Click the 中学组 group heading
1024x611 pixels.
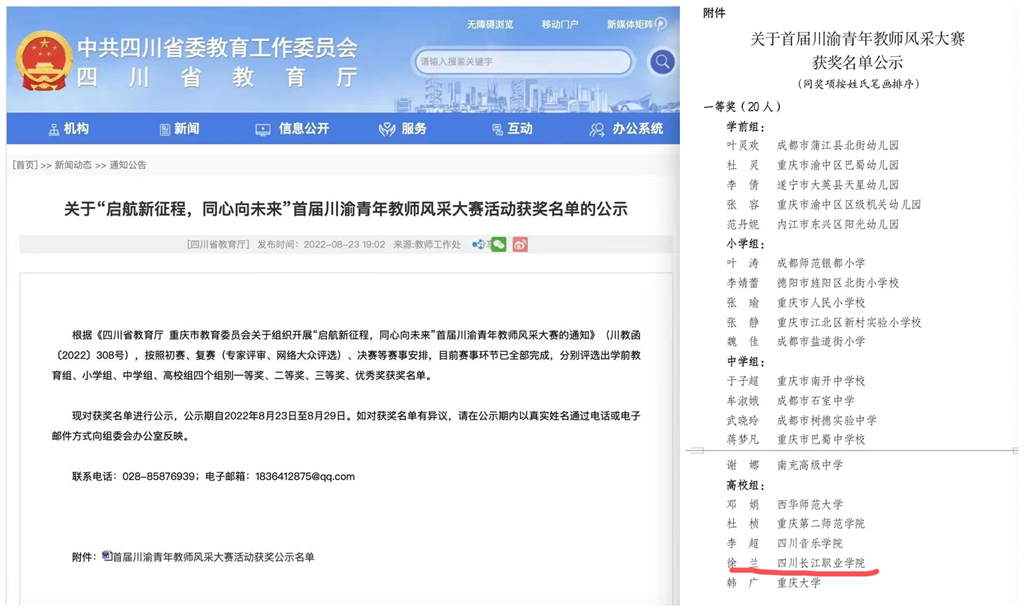coord(746,362)
